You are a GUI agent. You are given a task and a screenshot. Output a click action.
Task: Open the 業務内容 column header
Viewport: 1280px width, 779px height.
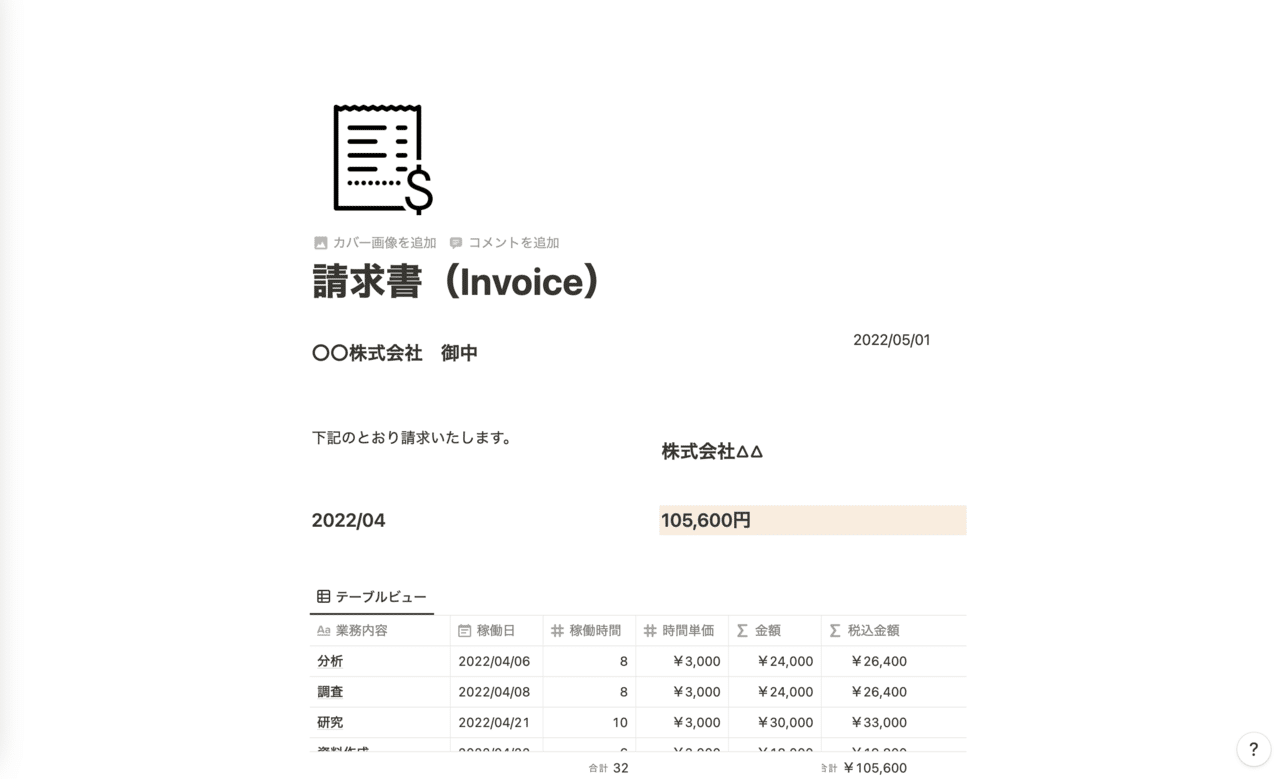pos(380,631)
